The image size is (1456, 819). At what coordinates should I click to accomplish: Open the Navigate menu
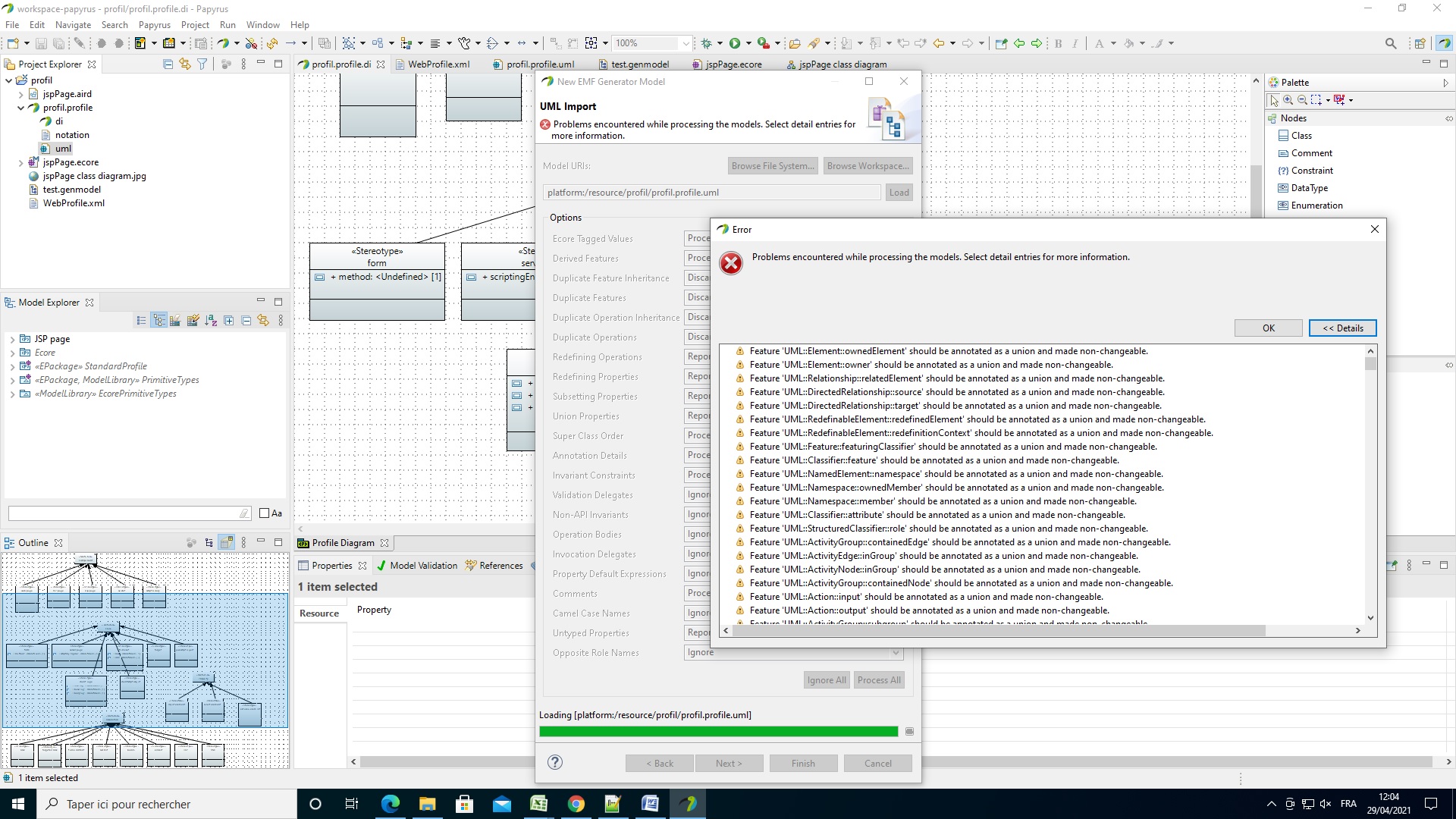click(73, 24)
